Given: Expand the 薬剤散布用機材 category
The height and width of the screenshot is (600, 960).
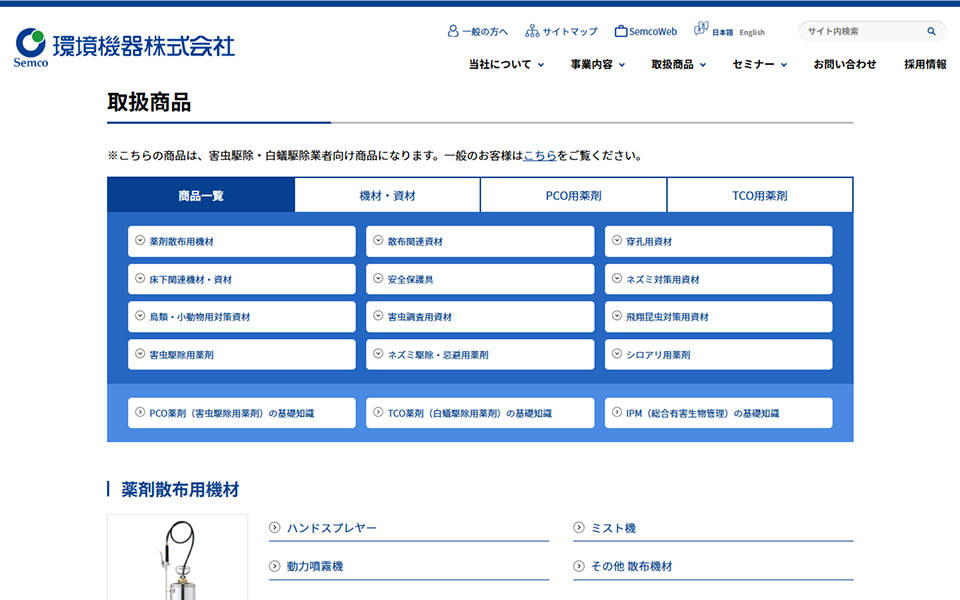Looking at the screenshot, I should [x=242, y=241].
